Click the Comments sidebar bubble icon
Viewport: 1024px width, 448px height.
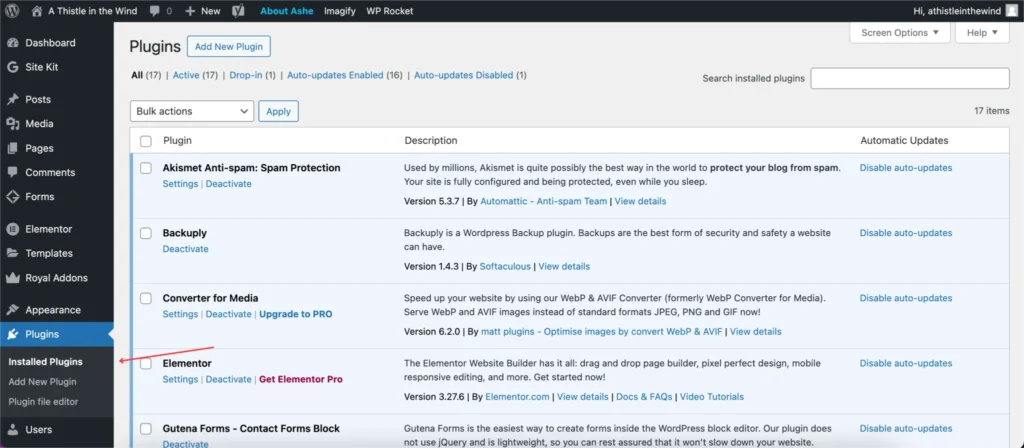12,172
